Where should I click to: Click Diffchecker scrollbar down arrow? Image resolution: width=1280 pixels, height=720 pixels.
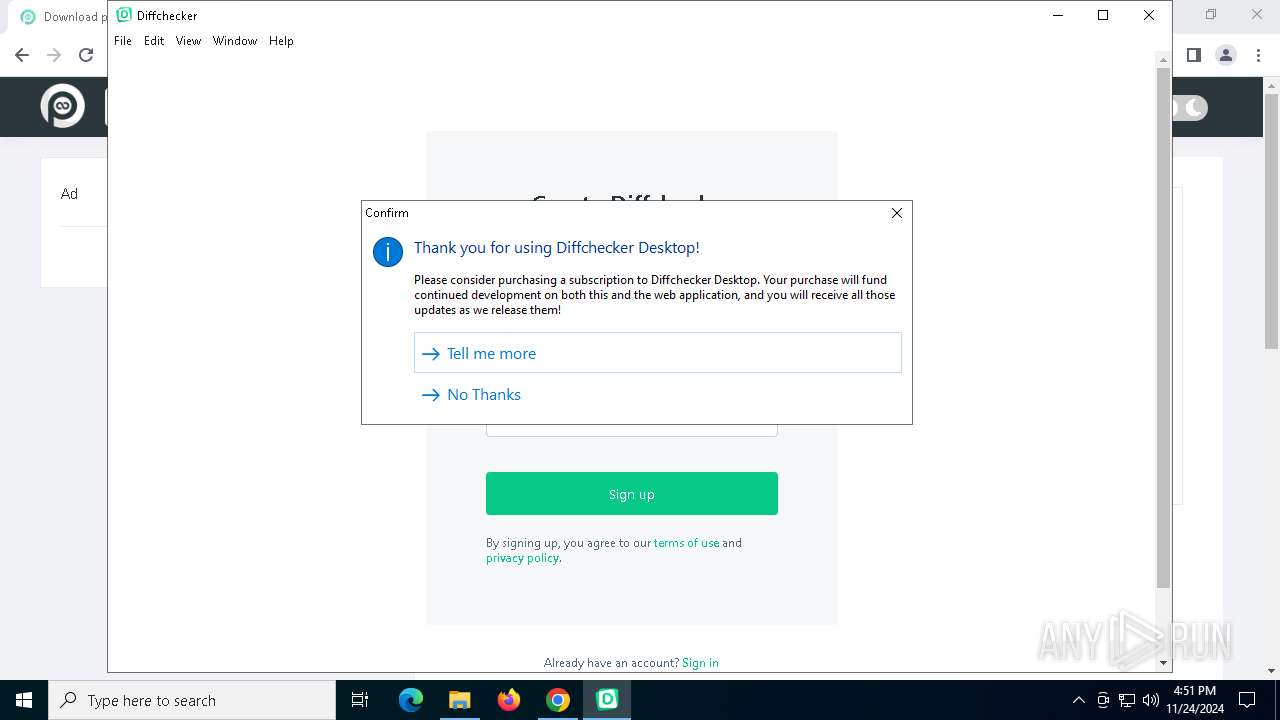coord(1163,663)
